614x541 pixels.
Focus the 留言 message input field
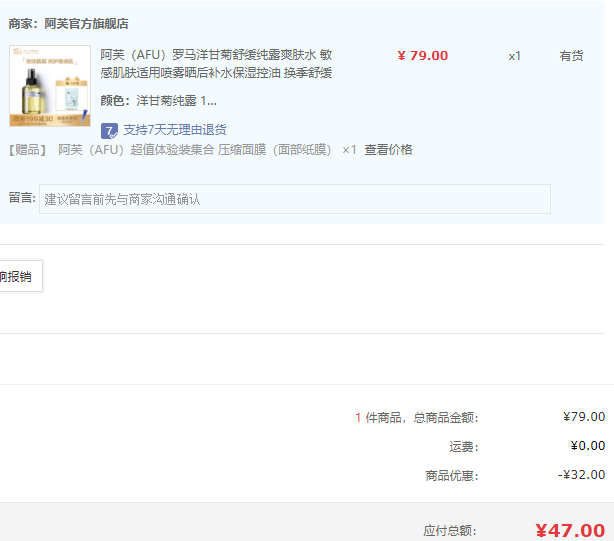(295, 199)
